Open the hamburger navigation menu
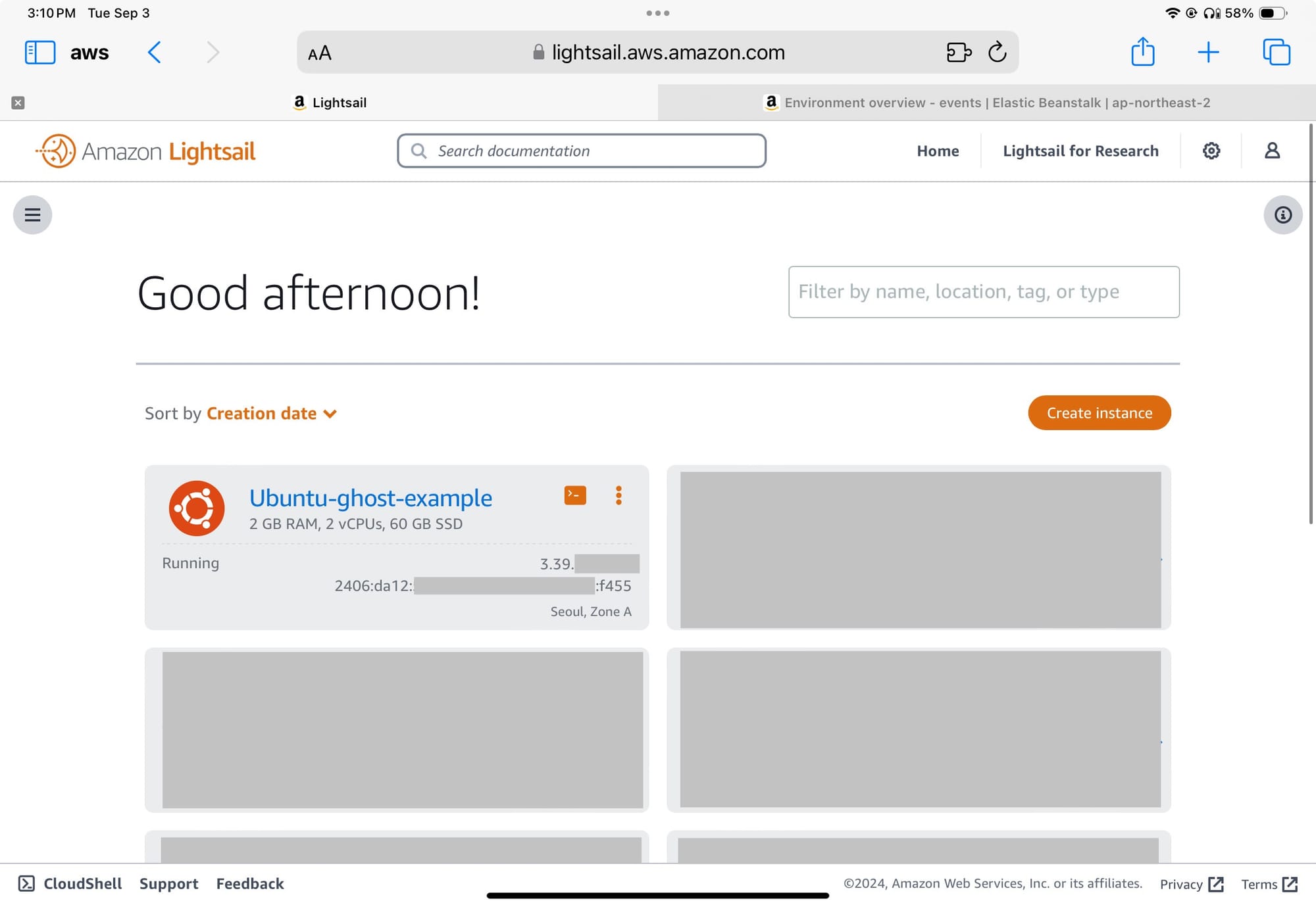1316x907 pixels. pos(32,215)
